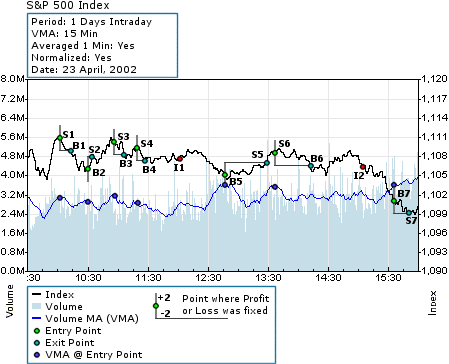Select the teal exit dot at S2
The height and width of the screenshot is (364, 449).
click(x=92, y=157)
